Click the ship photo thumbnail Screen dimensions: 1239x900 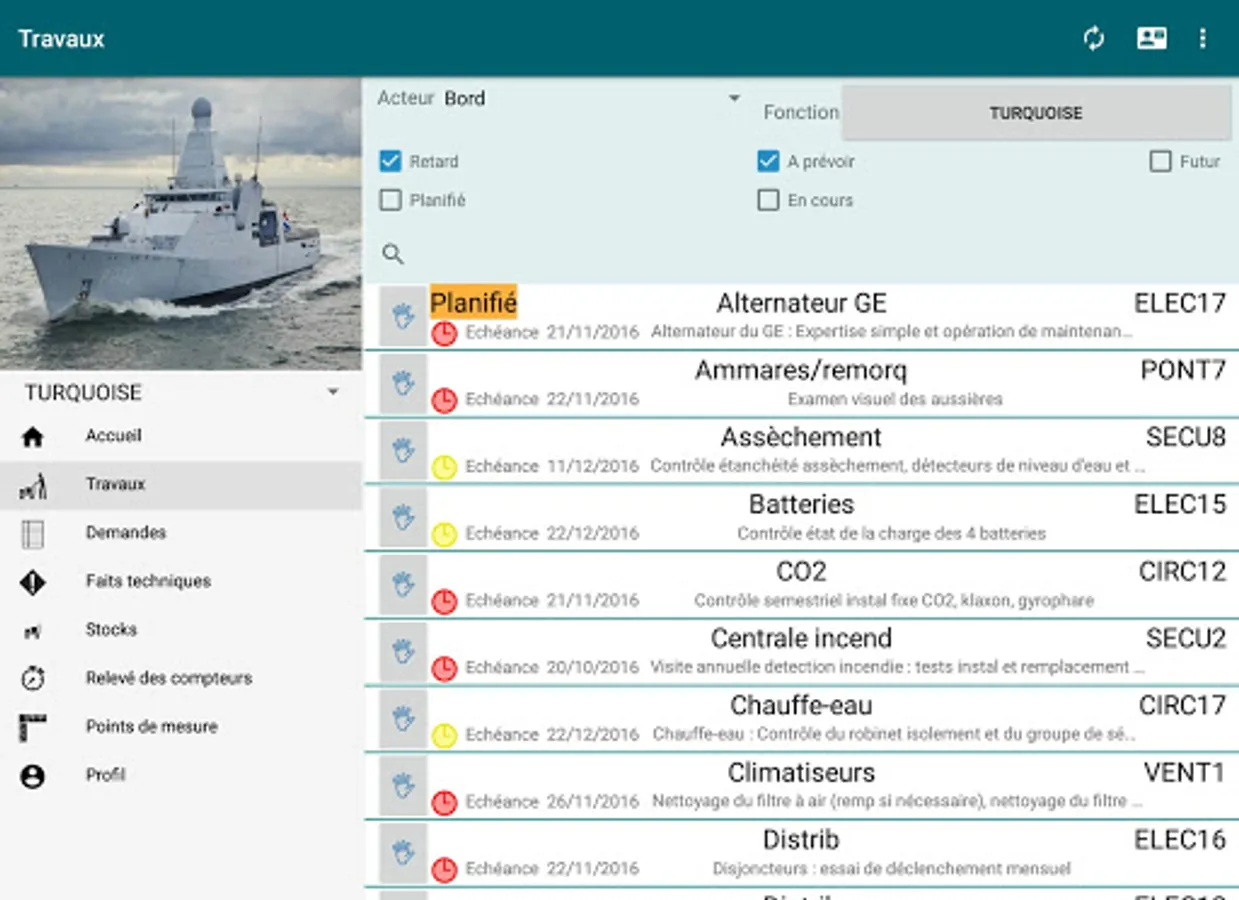coord(181,224)
